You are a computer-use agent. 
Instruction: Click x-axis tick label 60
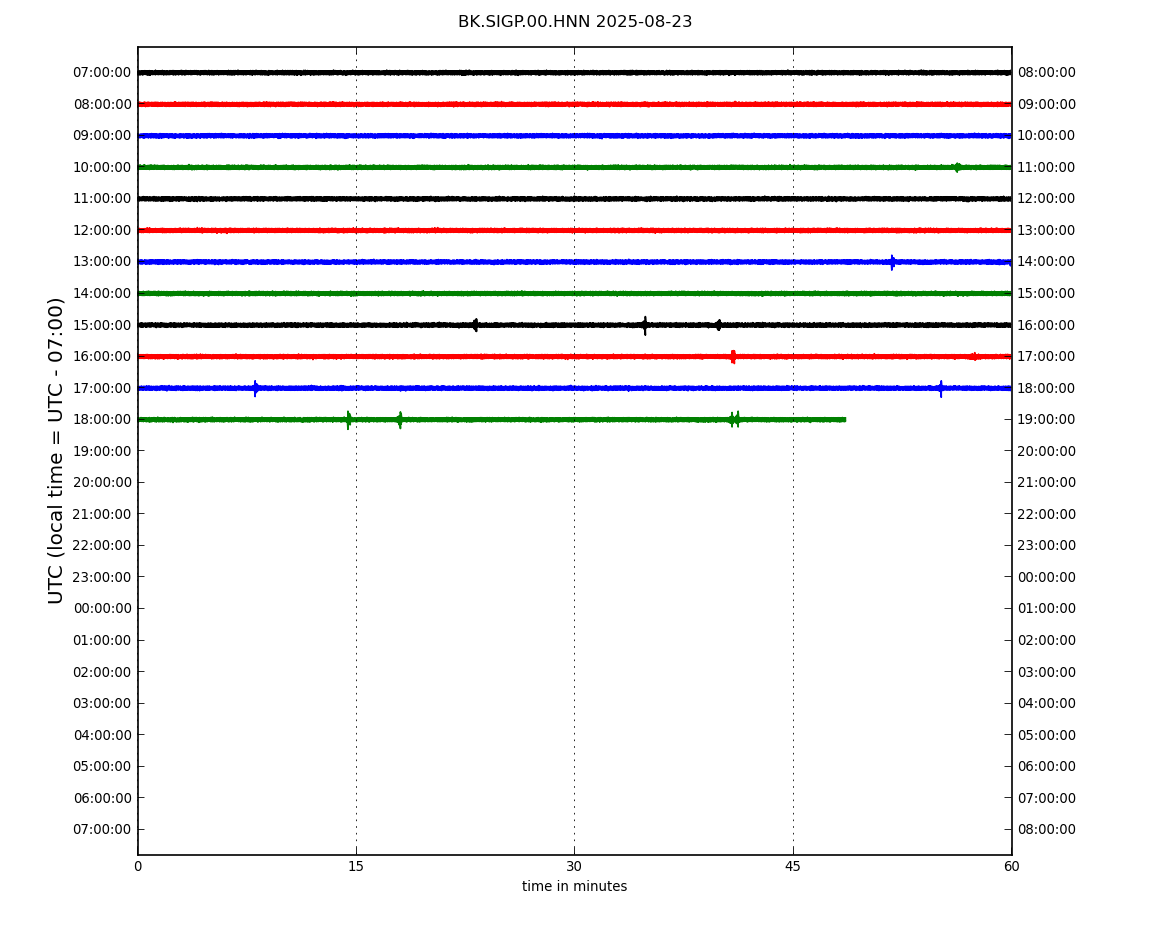[x=1011, y=866]
